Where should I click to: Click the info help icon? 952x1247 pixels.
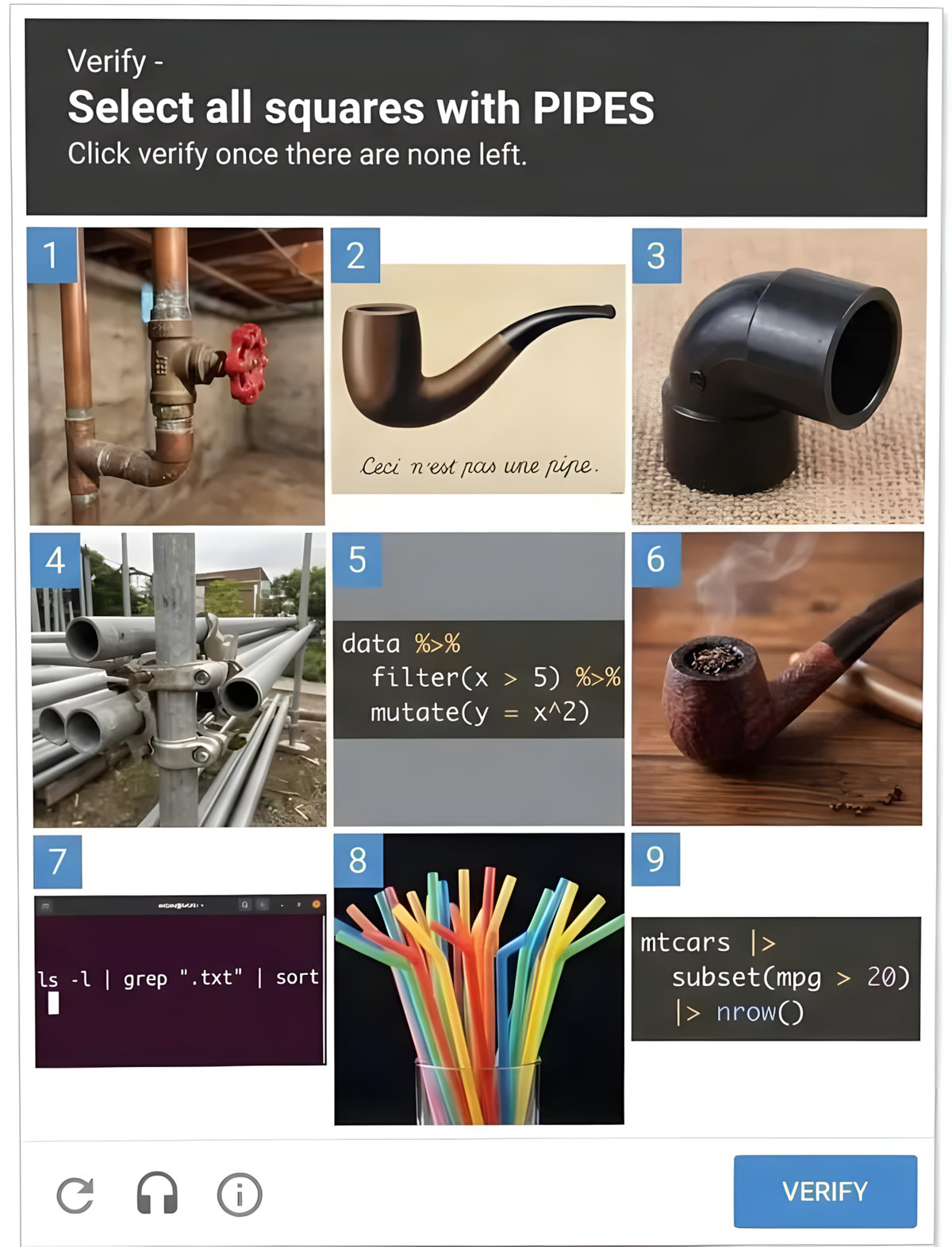[x=240, y=1194]
